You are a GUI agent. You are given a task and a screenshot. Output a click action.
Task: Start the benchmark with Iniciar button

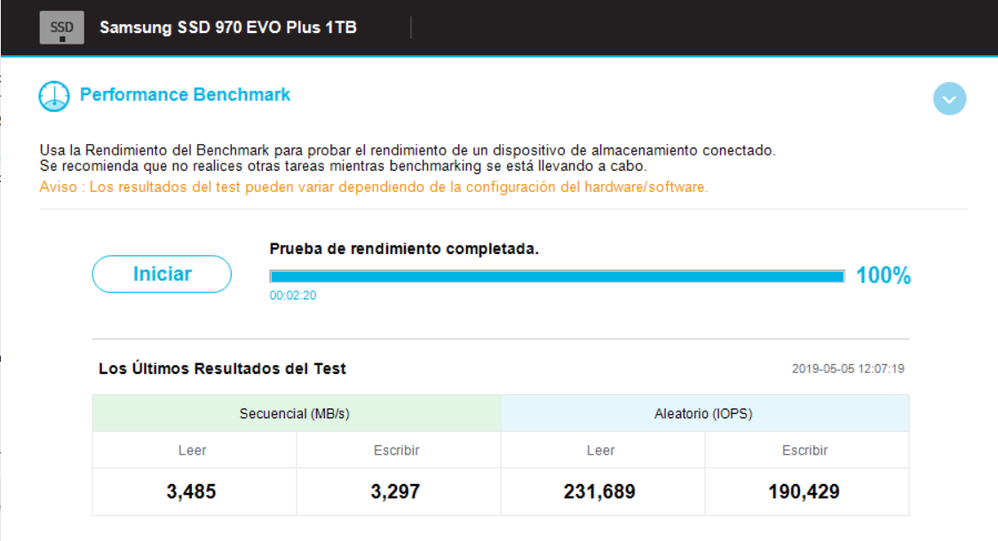point(162,274)
